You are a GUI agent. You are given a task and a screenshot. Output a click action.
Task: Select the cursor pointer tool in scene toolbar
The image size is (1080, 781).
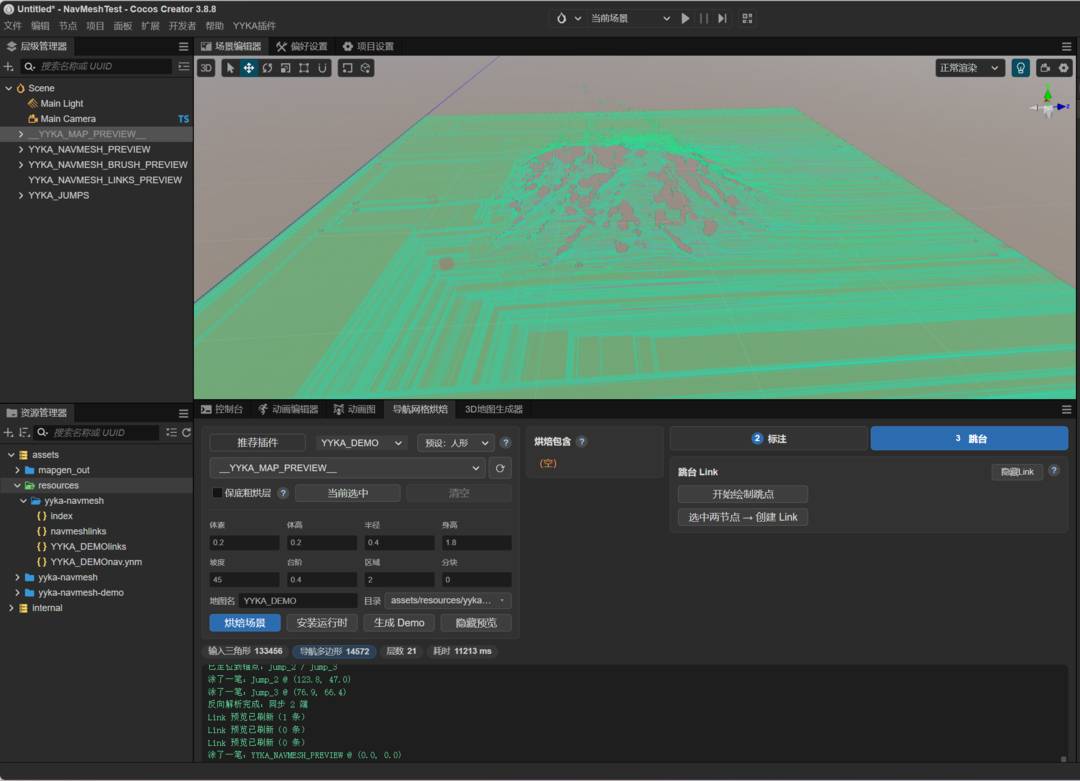point(230,68)
